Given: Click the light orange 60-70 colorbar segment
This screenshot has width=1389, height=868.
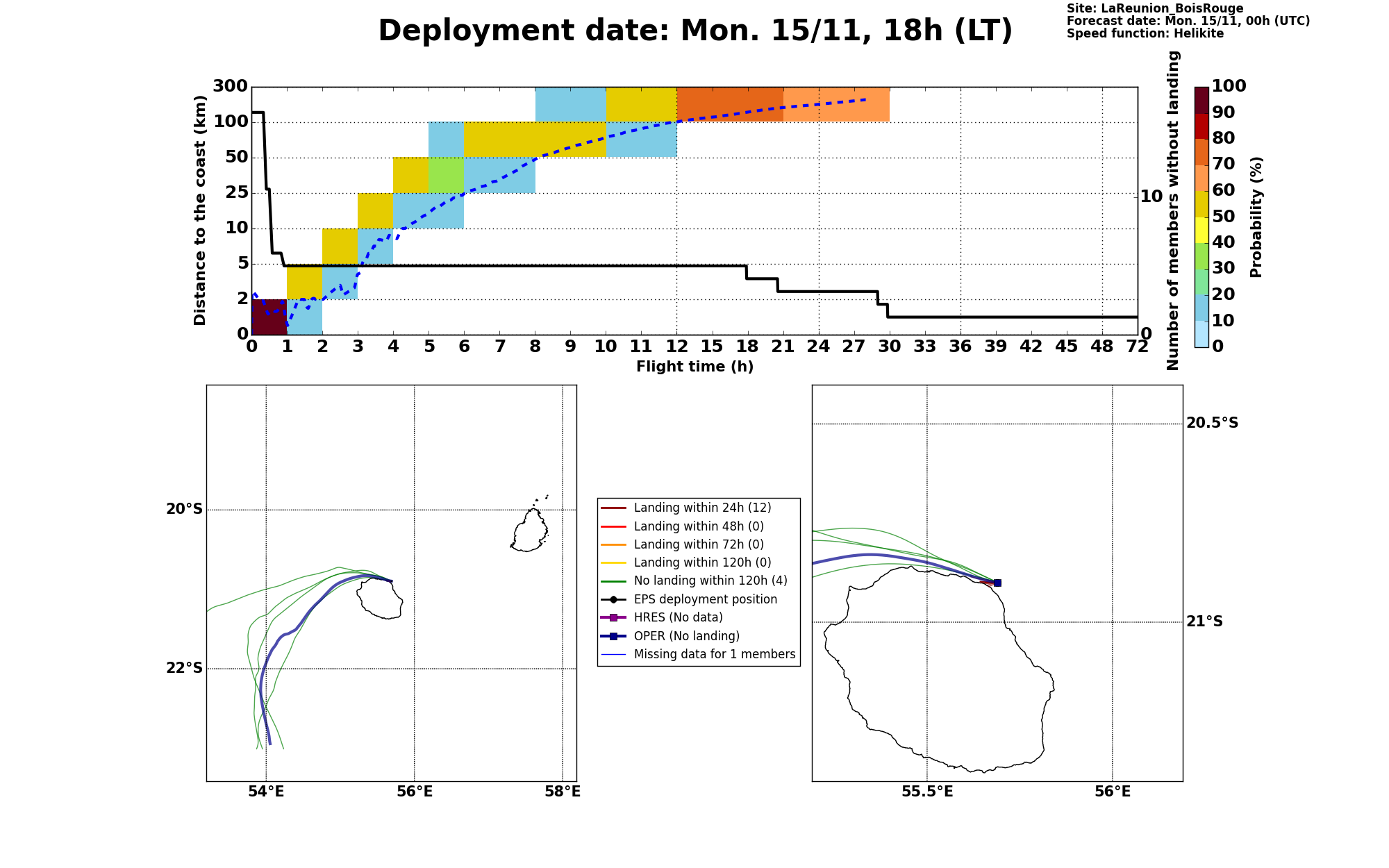Looking at the screenshot, I should [x=1201, y=178].
